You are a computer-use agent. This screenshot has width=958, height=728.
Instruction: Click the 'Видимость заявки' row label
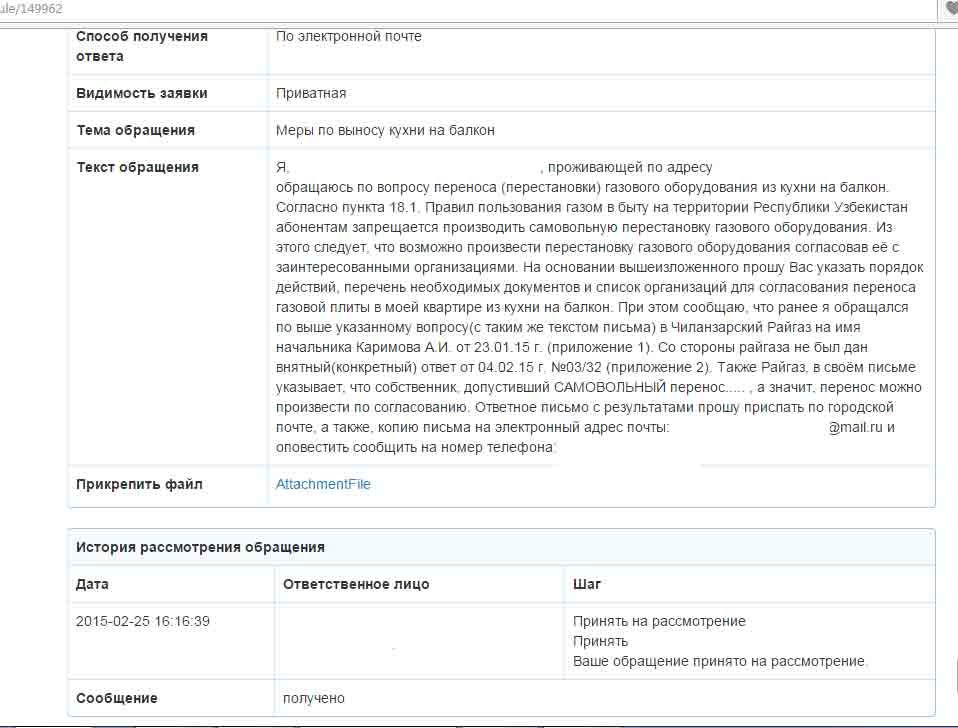[x=142, y=93]
